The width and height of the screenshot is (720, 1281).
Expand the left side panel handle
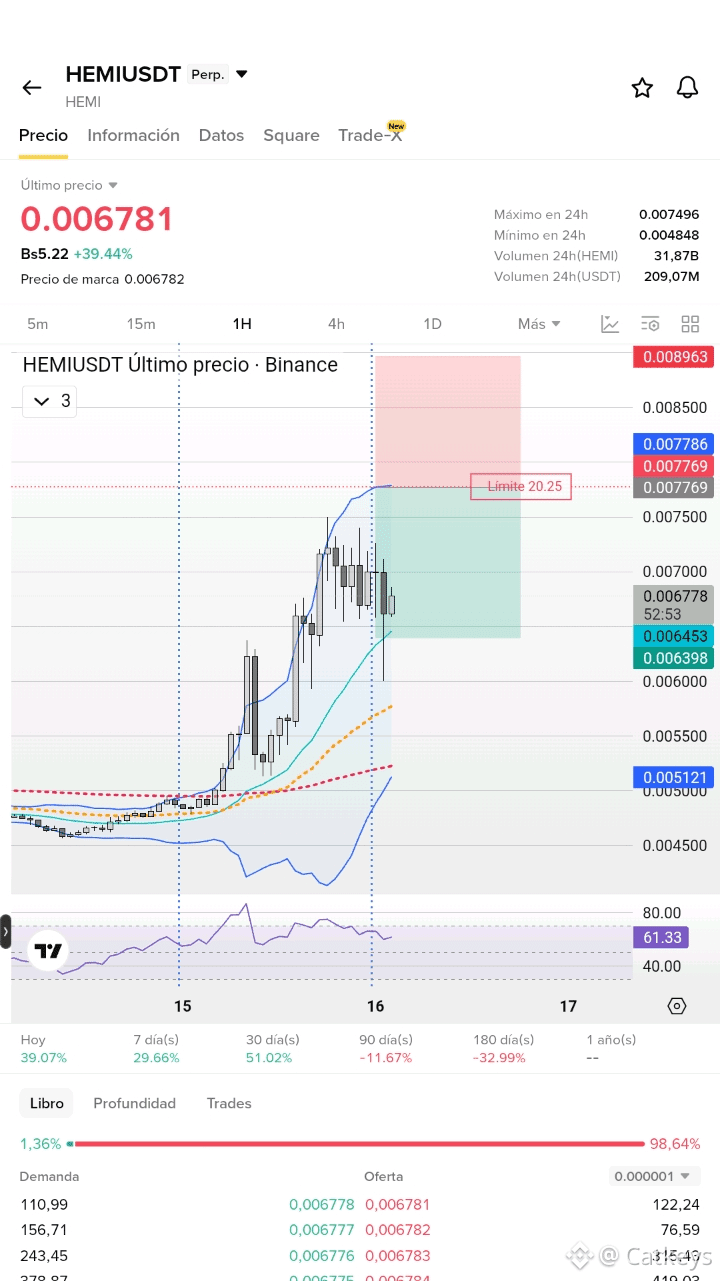click(5, 931)
